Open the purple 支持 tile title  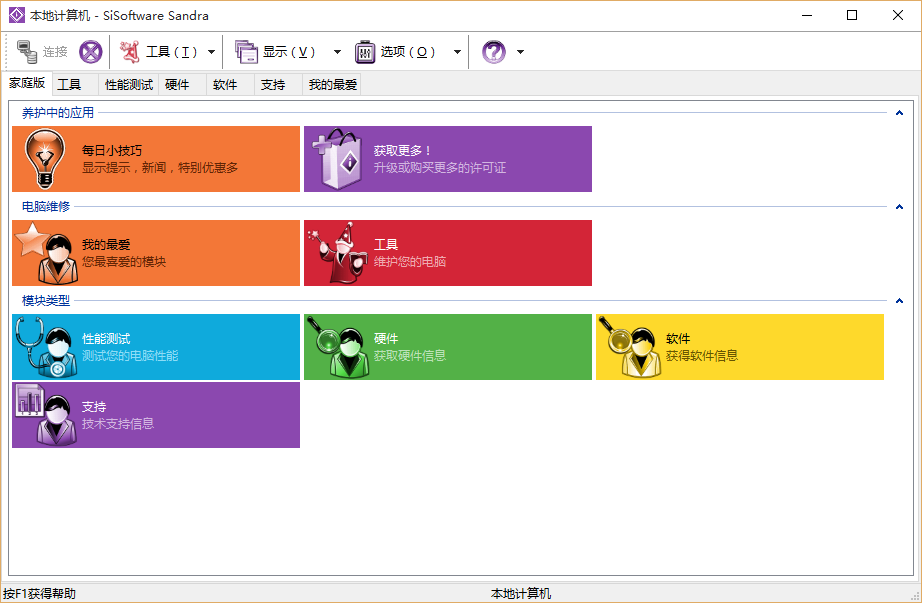94,407
